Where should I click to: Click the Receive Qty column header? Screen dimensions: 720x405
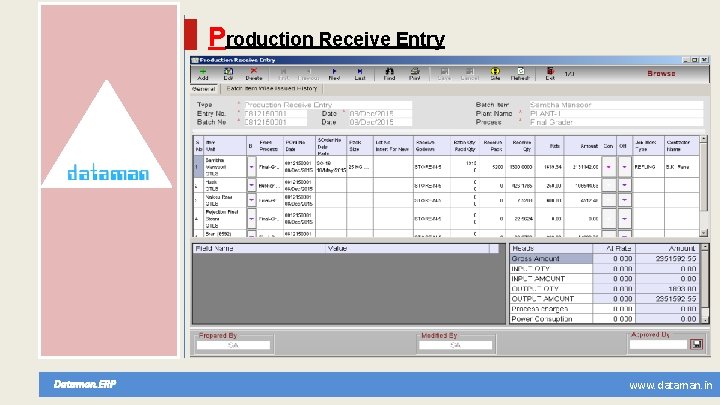click(520, 146)
